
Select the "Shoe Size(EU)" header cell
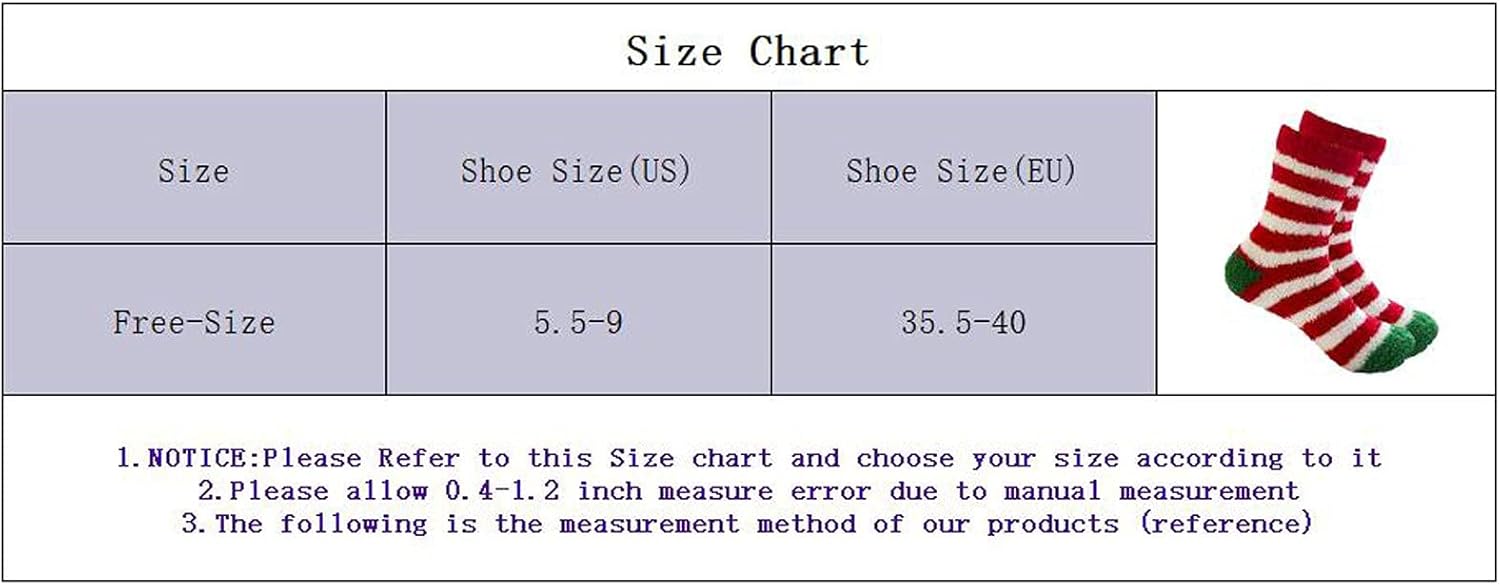click(x=962, y=170)
